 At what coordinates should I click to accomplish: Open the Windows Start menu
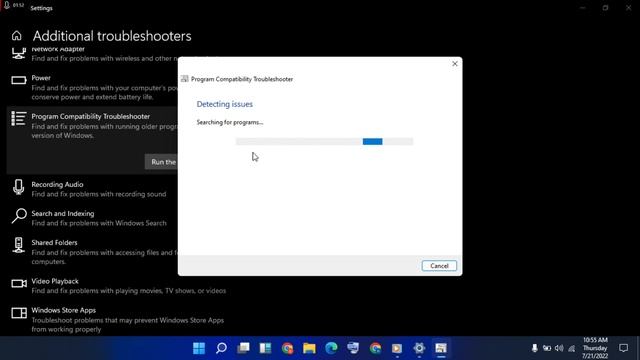(x=199, y=348)
